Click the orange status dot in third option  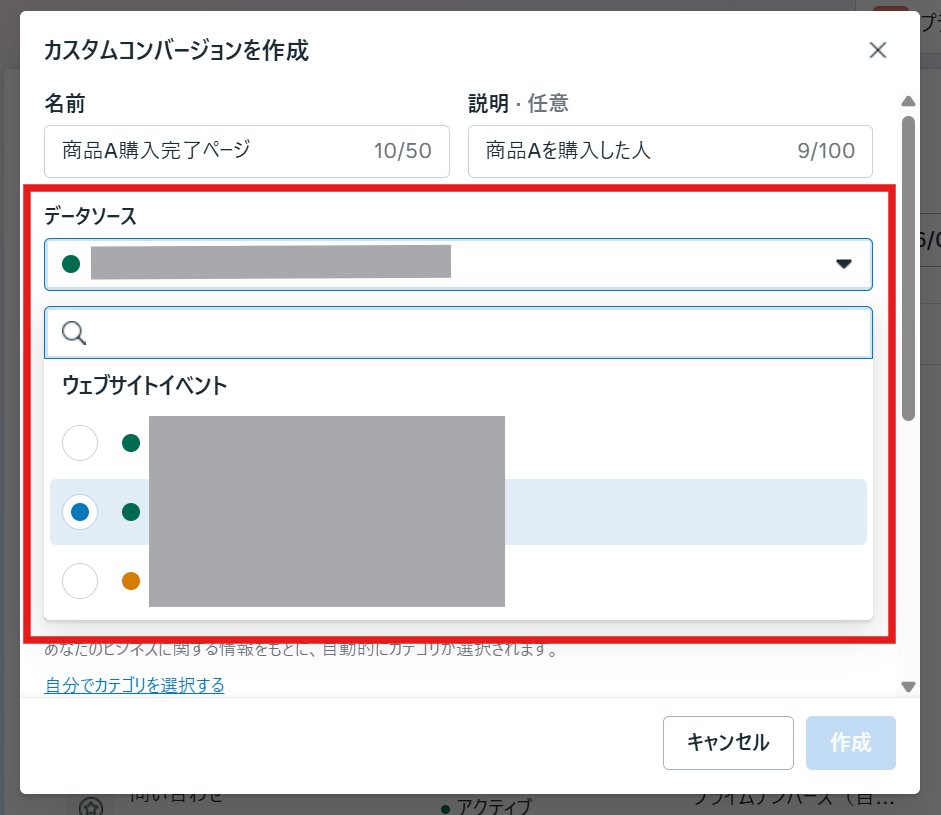point(130,581)
